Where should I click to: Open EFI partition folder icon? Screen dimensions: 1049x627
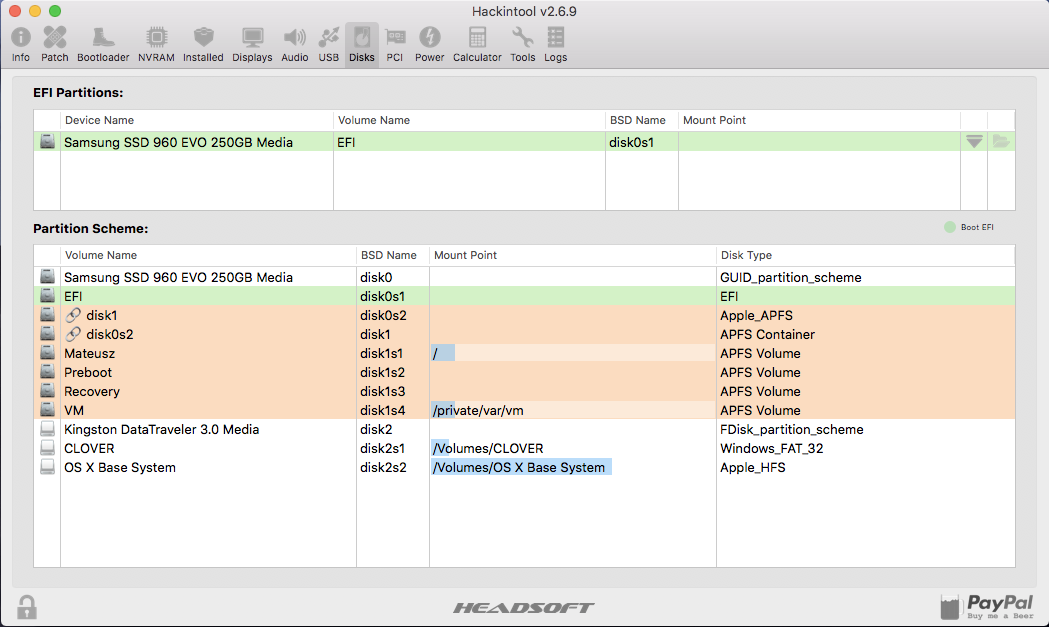[1001, 141]
